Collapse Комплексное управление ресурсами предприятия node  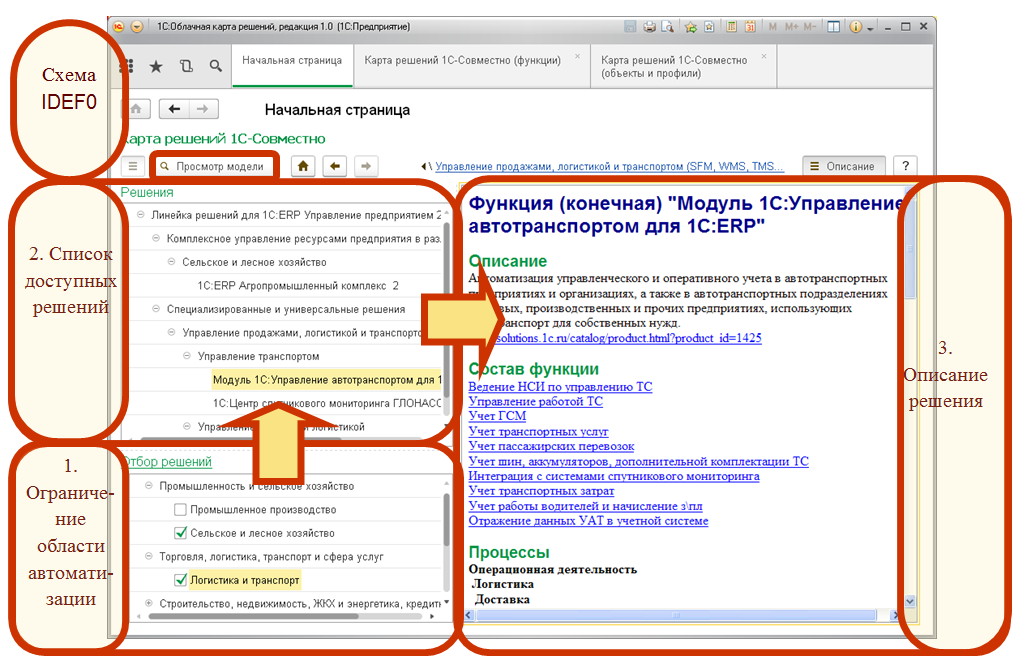(156, 238)
